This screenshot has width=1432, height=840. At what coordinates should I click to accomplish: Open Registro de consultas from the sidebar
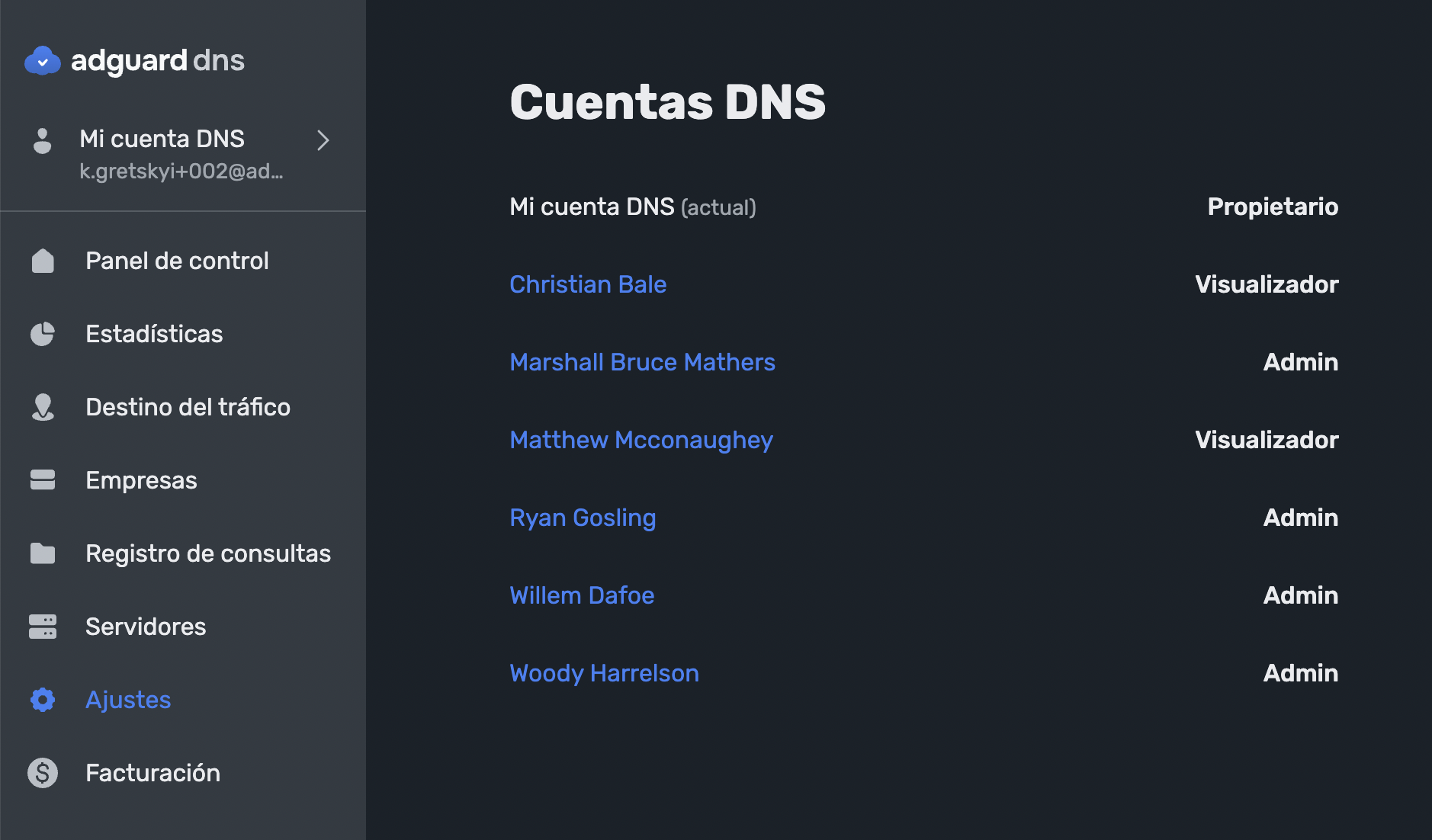coord(208,553)
